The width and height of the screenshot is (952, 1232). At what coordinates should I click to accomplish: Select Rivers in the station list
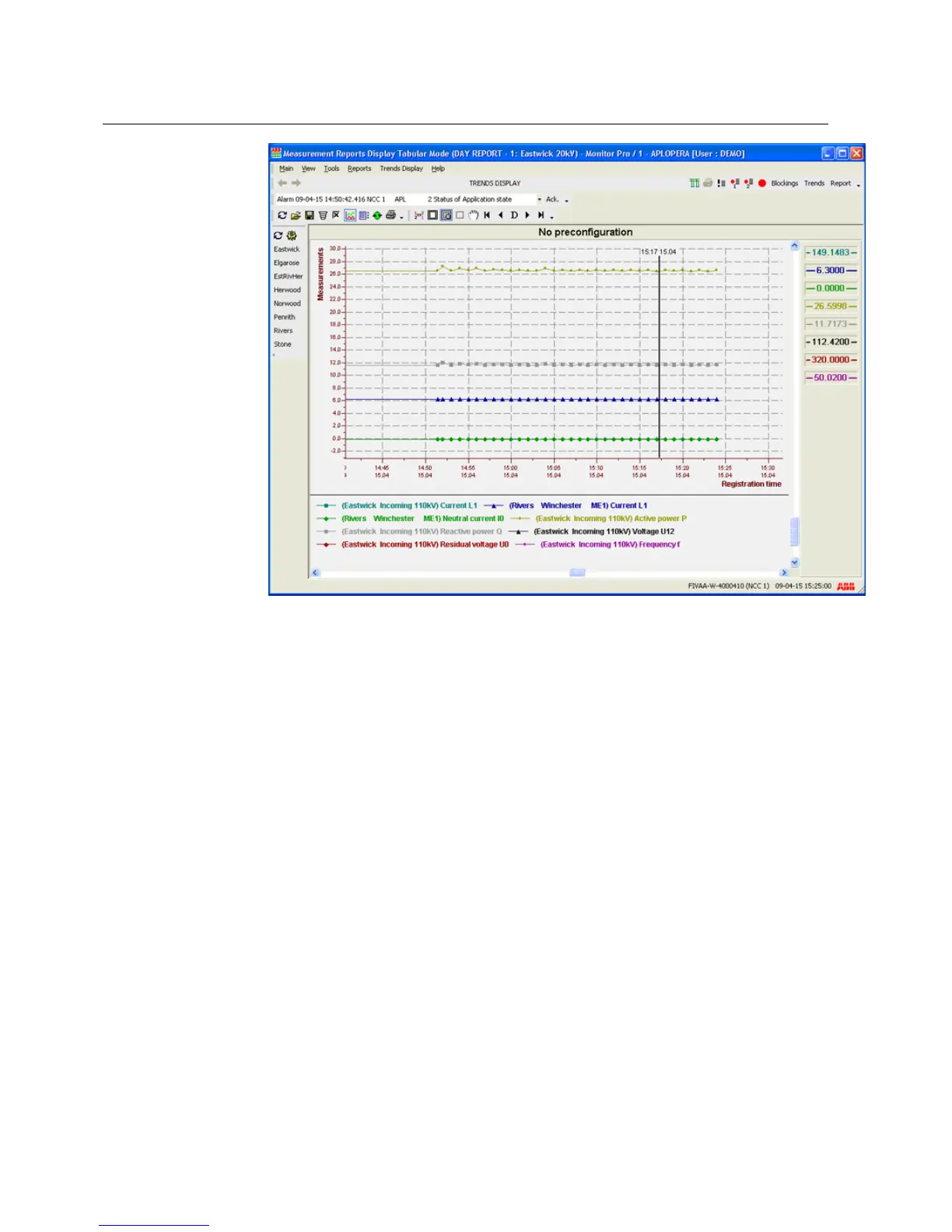click(x=283, y=331)
